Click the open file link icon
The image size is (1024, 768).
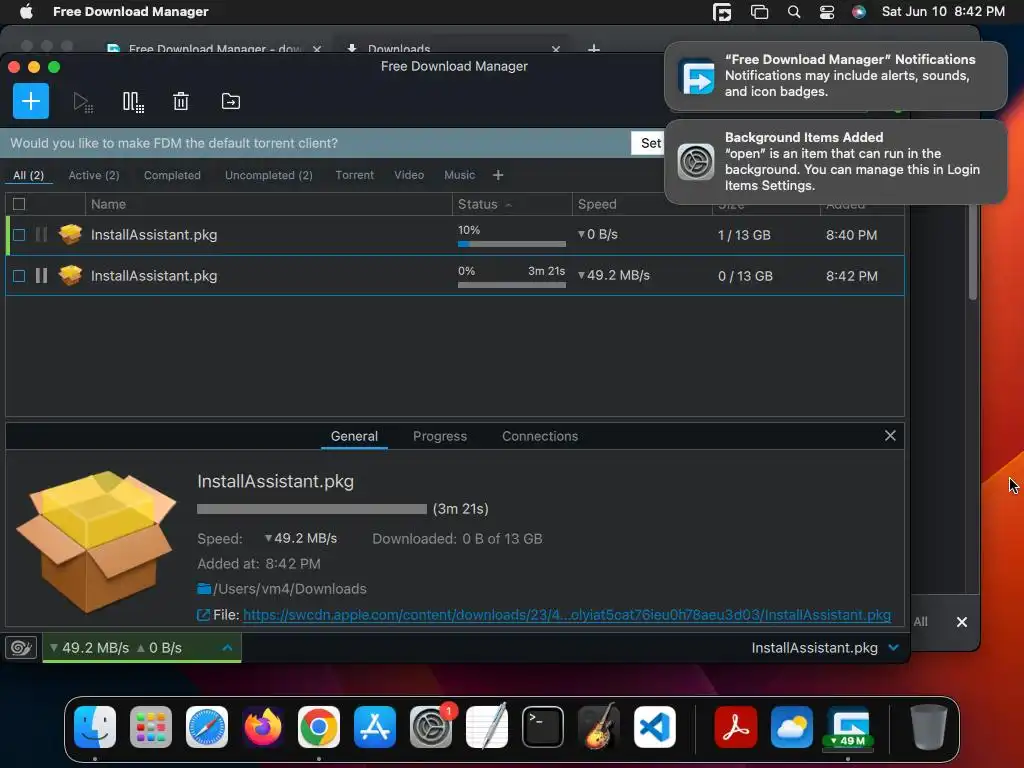(x=203, y=615)
